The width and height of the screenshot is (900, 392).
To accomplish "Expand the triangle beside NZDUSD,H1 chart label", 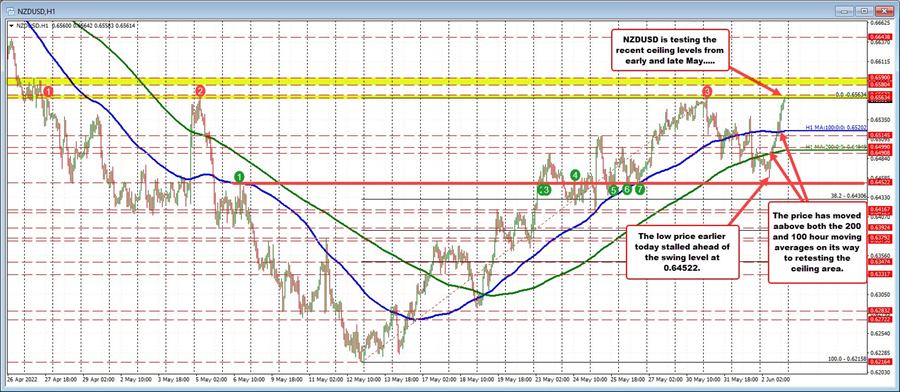I will coord(12,25).
